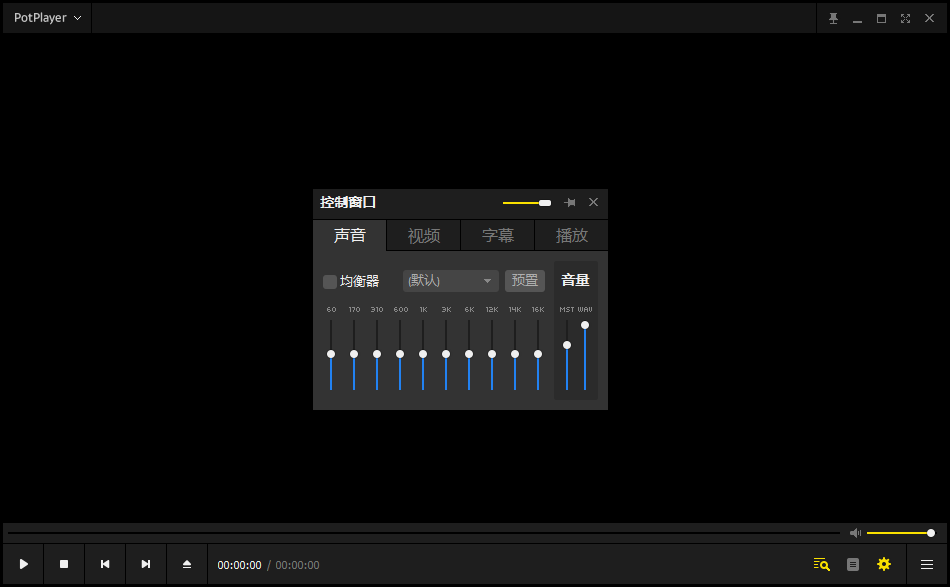The image size is (950, 587).
Task: Toggle the playlist panel icon
Action: click(x=853, y=564)
